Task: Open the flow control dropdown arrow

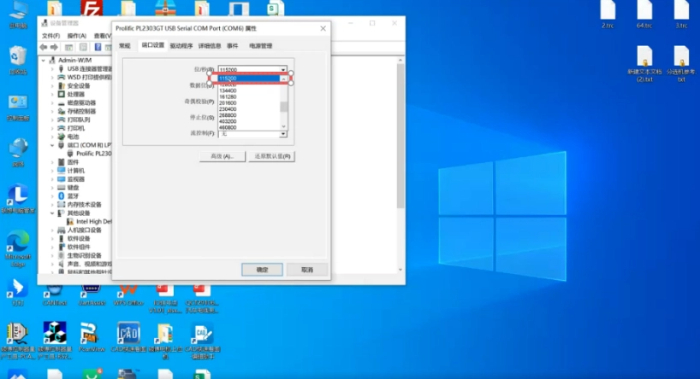Action: click(283, 134)
